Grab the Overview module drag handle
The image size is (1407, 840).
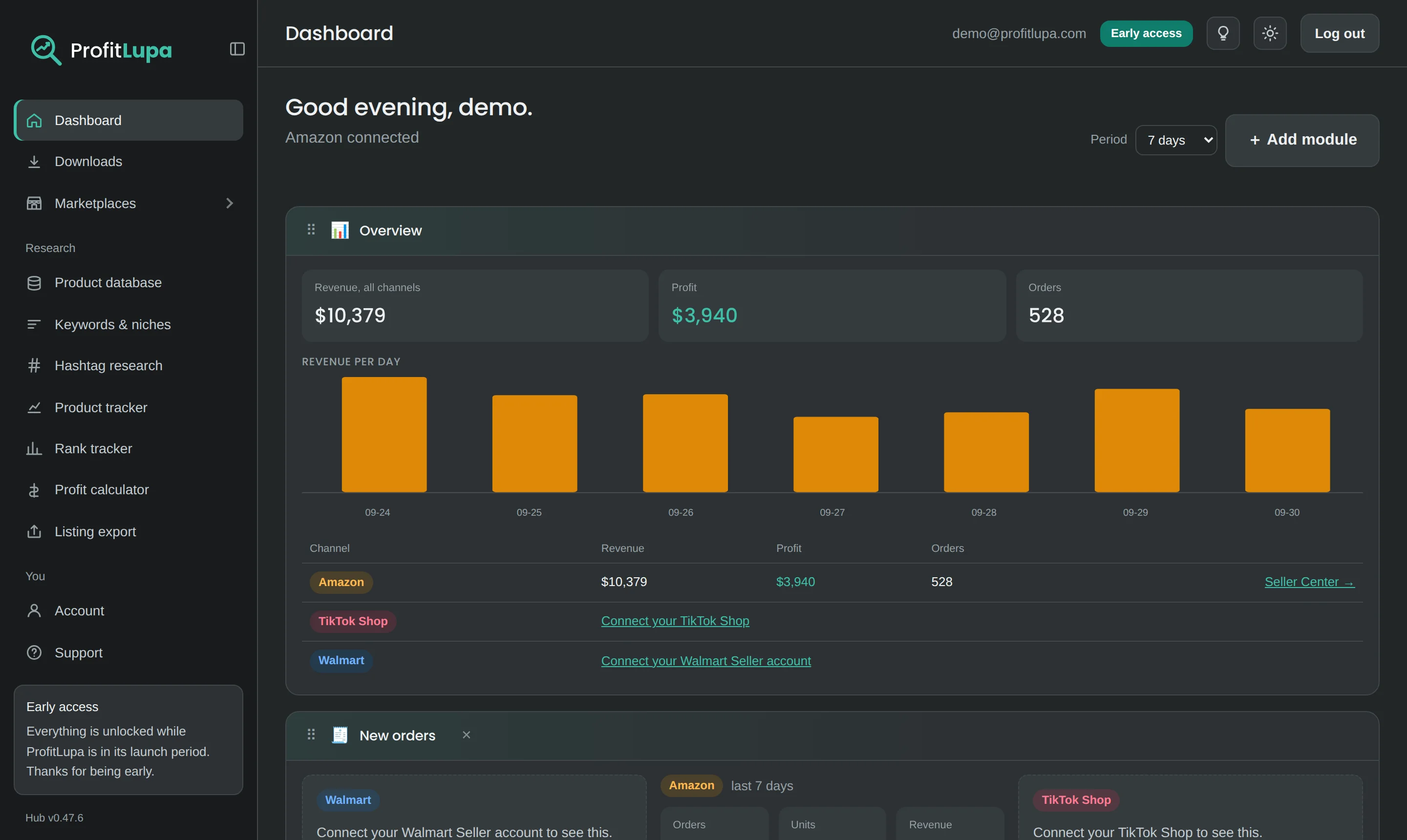tap(311, 230)
